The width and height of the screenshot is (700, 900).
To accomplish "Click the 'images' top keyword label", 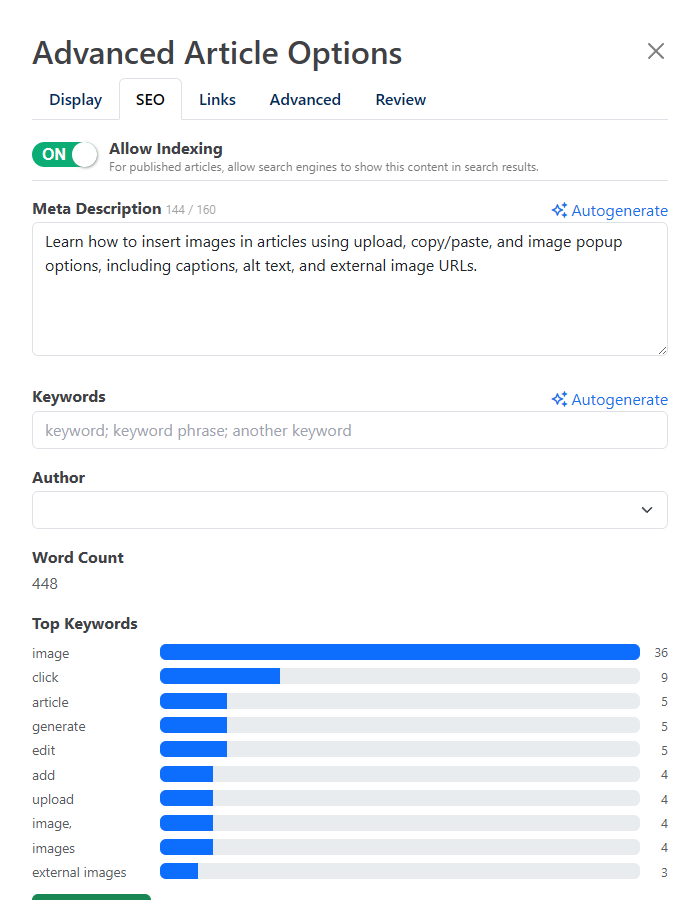I will (53, 848).
